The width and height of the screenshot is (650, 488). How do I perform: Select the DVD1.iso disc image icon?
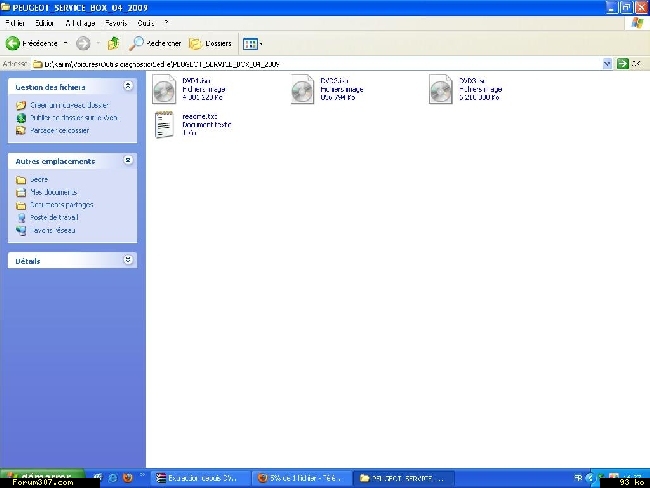click(164, 89)
